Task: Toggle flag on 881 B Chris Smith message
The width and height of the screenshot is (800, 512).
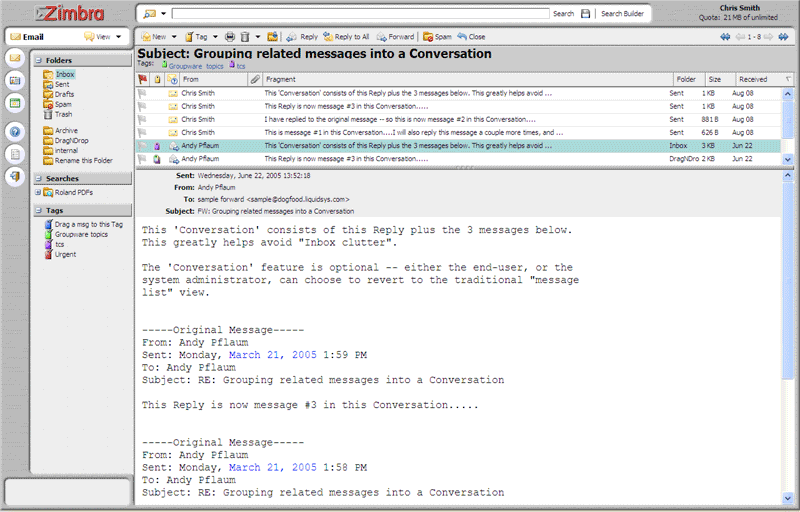Action: (x=142, y=119)
